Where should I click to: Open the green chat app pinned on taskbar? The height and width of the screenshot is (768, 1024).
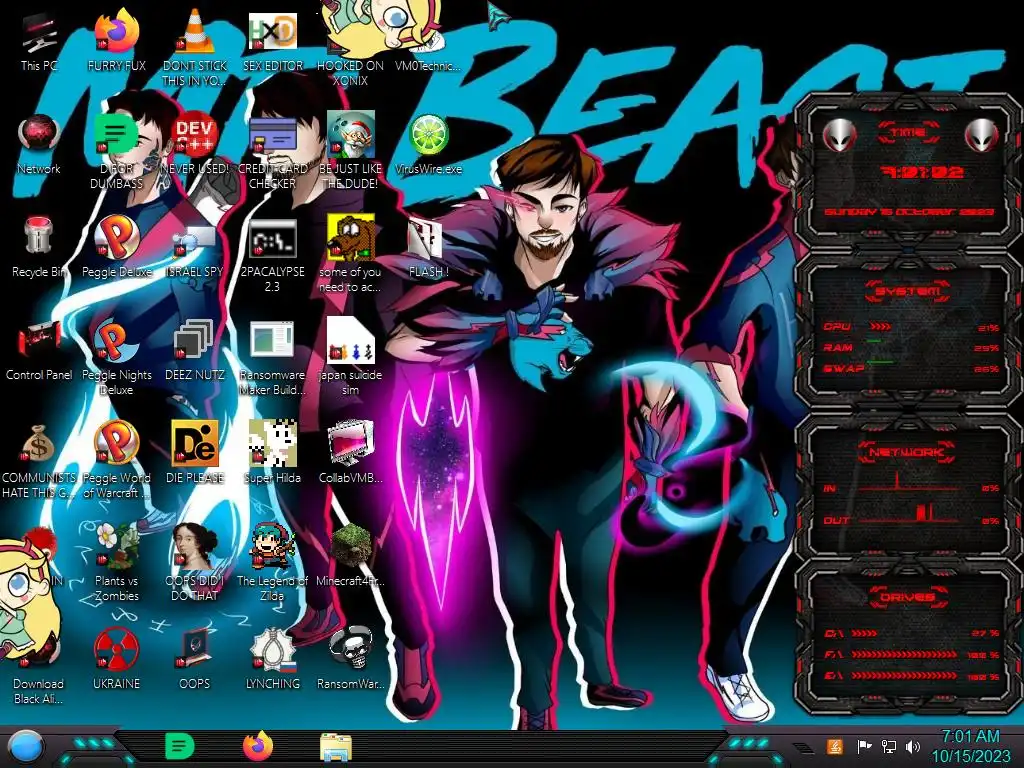tap(180, 746)
